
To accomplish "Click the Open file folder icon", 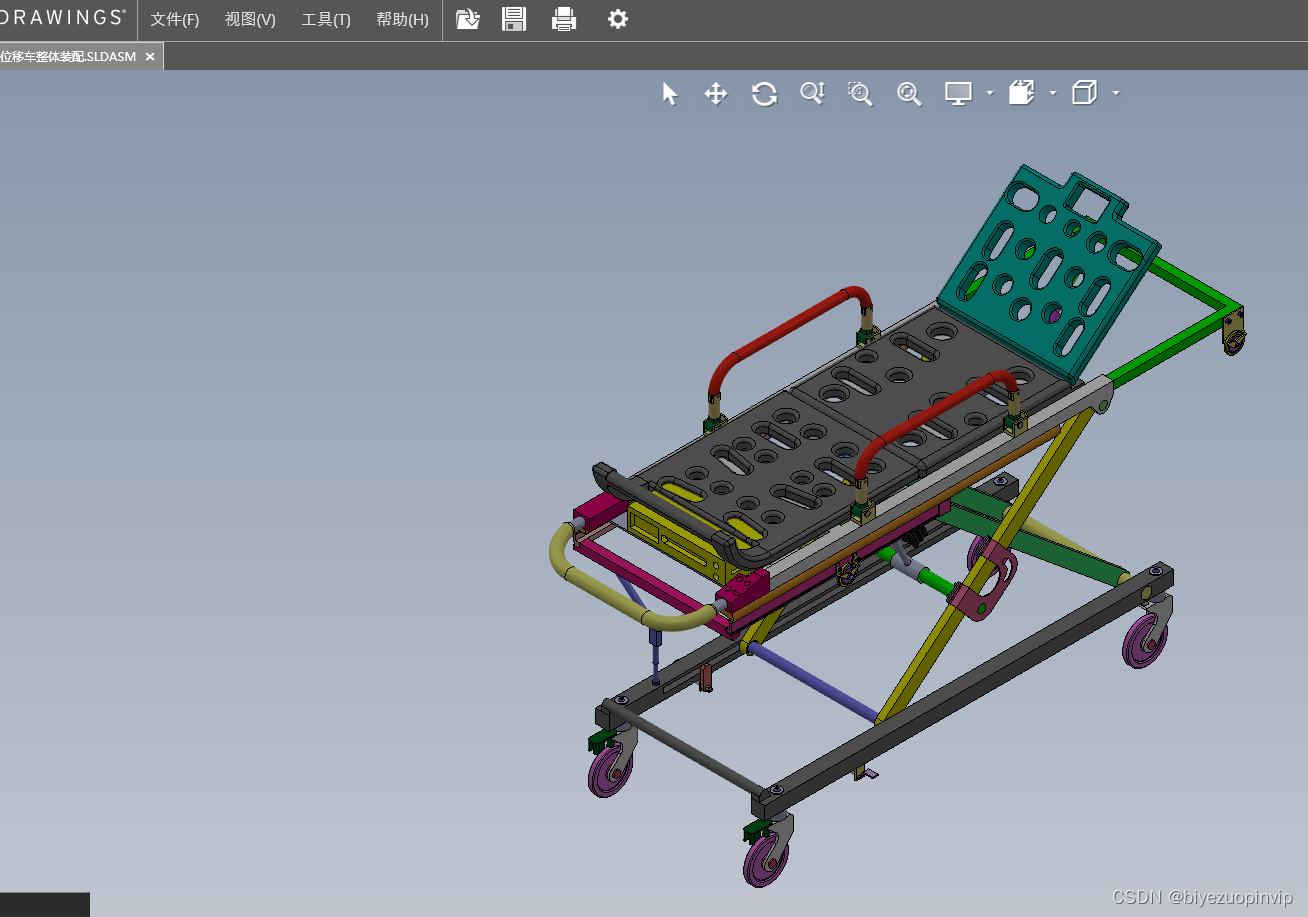I will [x=468, y=19].
